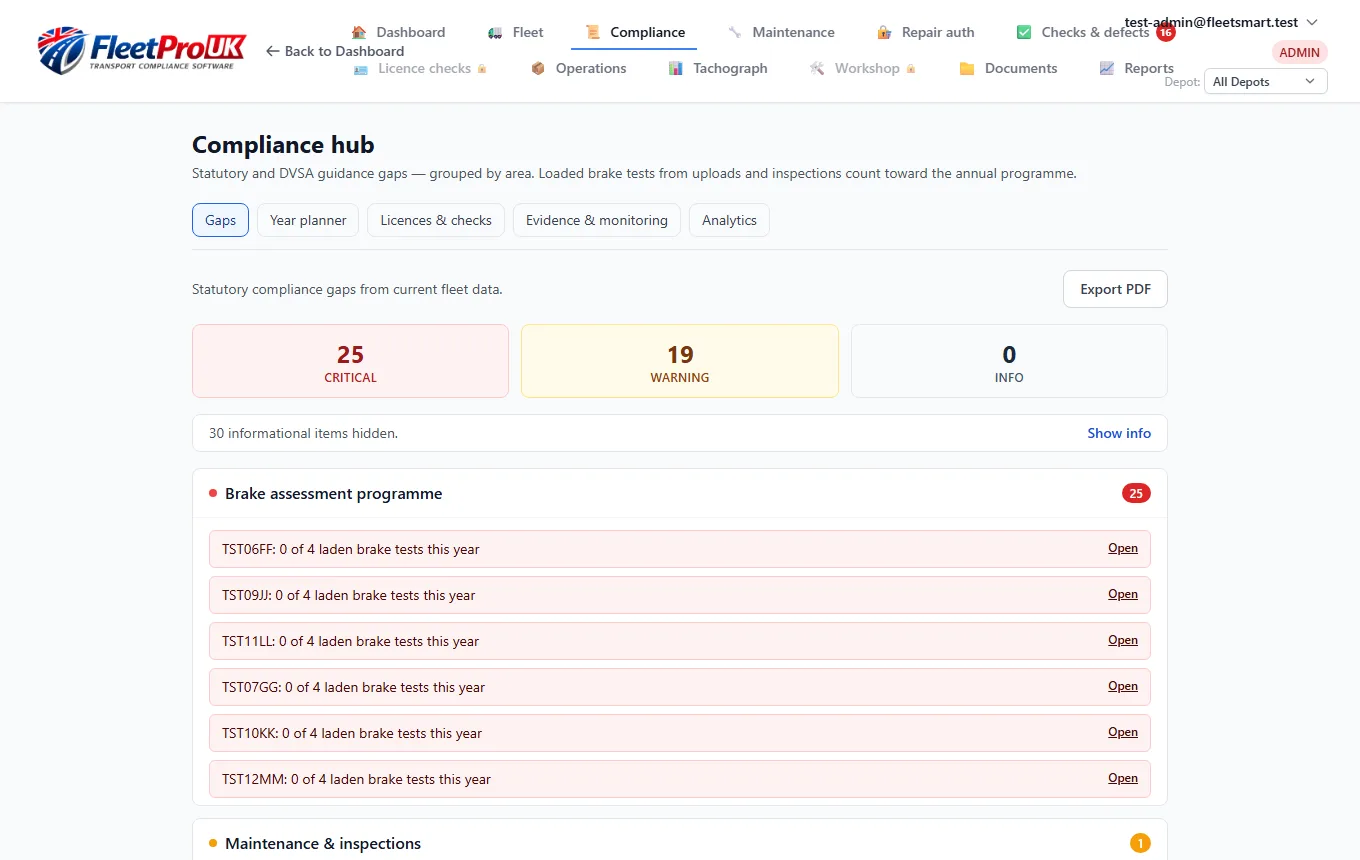Click the Export PDF button
Viewport: 1360px width, 860px height.
point(1115,289)
